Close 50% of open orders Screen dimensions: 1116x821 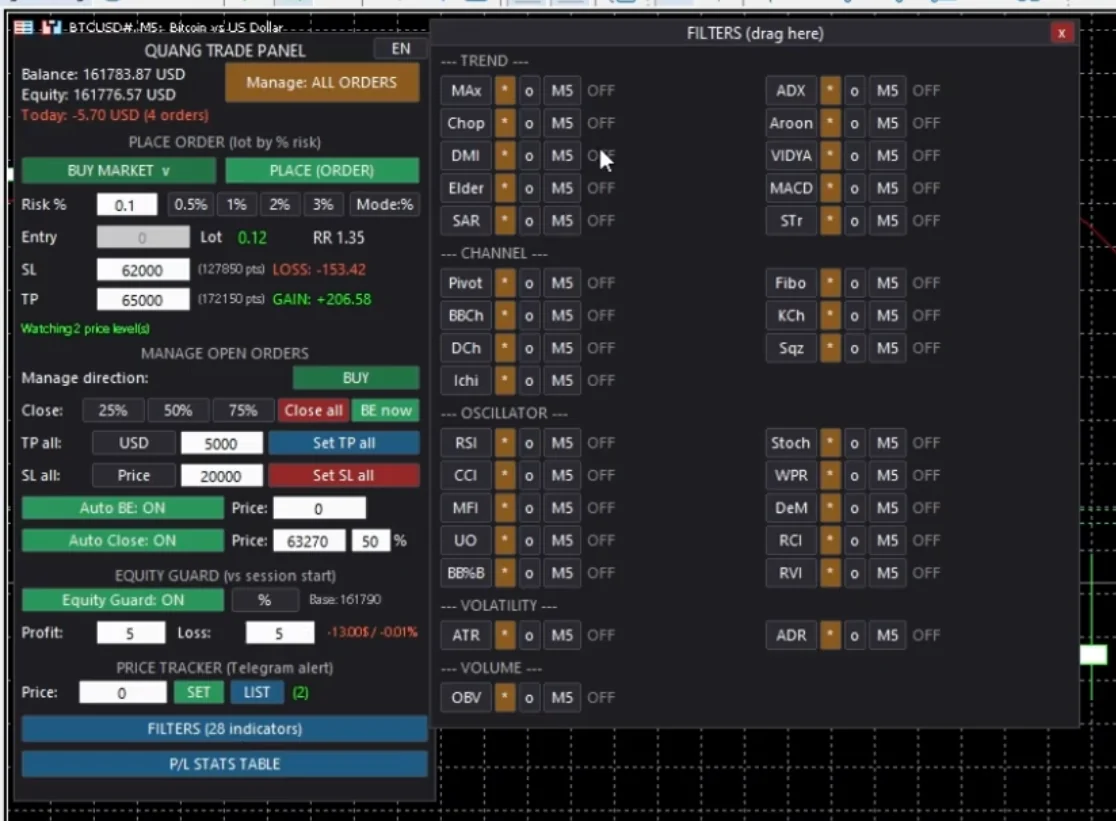coord(178,410)
